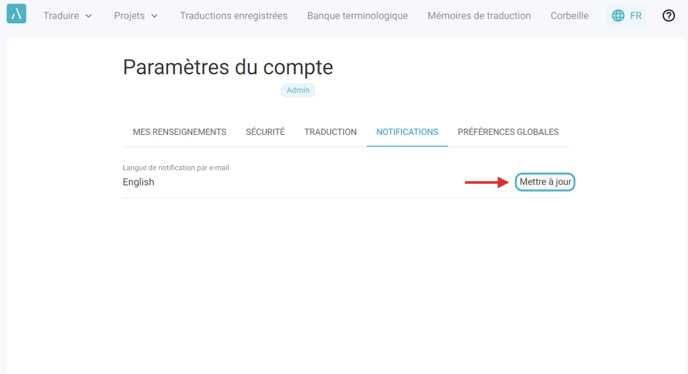
Task: Select the Notifications tab
Action: 407,132
